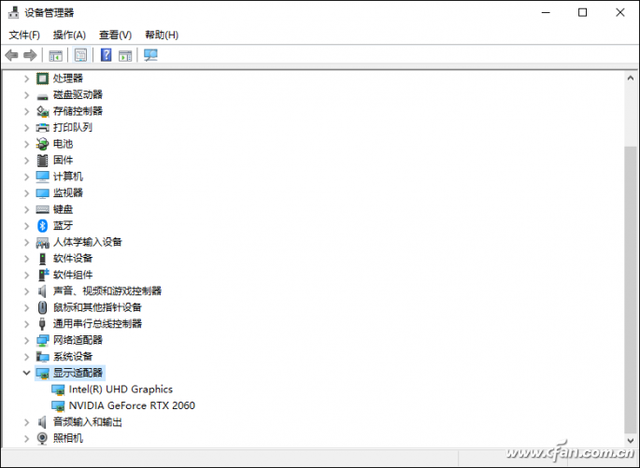Screen dimensions: 640x468
Task: Click the 设备管理器 title bar icon
Action: click(13, 13)
